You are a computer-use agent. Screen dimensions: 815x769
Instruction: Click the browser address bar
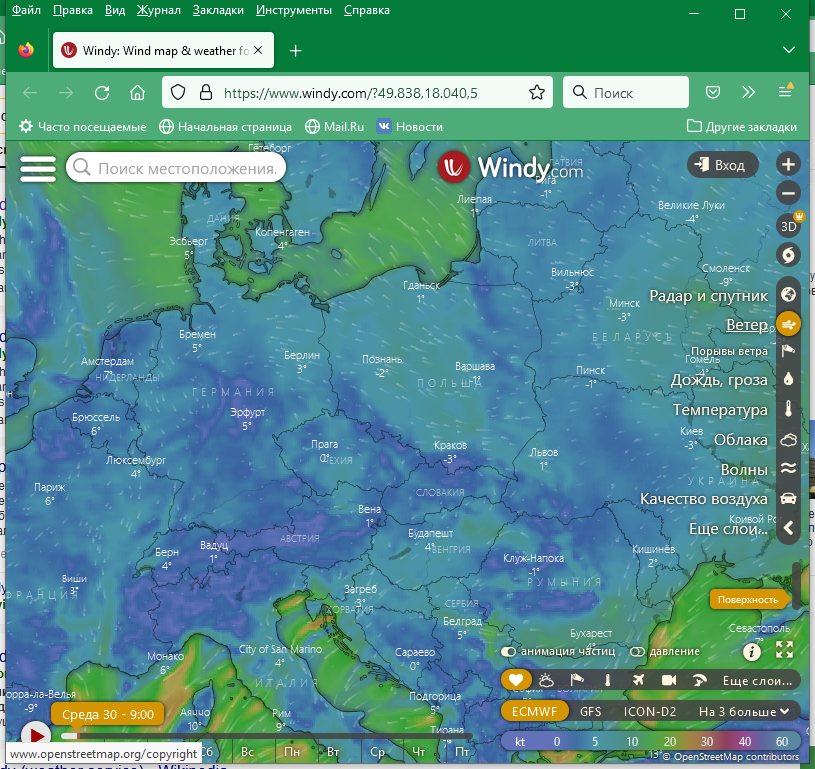(357, 93)
